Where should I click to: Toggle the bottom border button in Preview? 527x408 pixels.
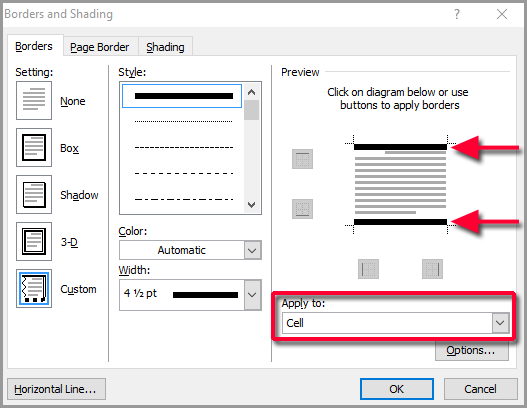point(302,209)
